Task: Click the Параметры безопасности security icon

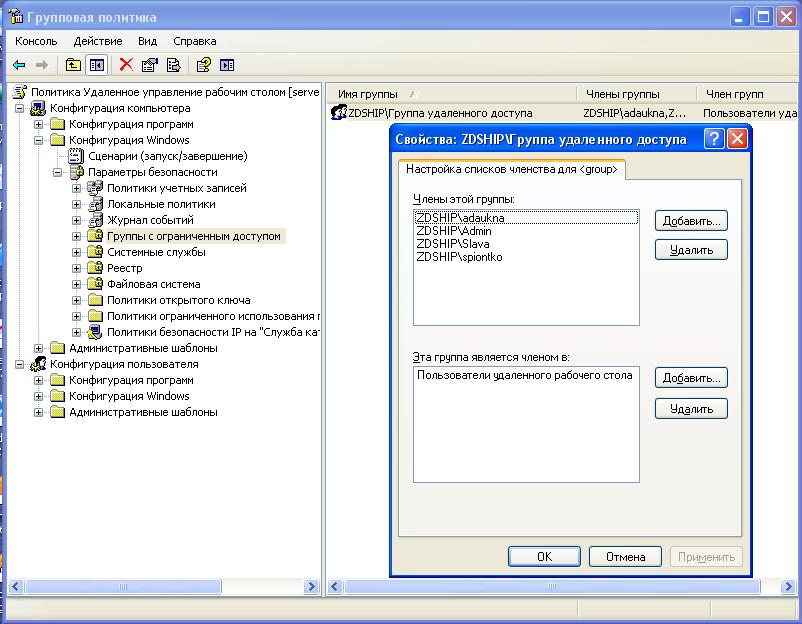Action: click(76, 172)
